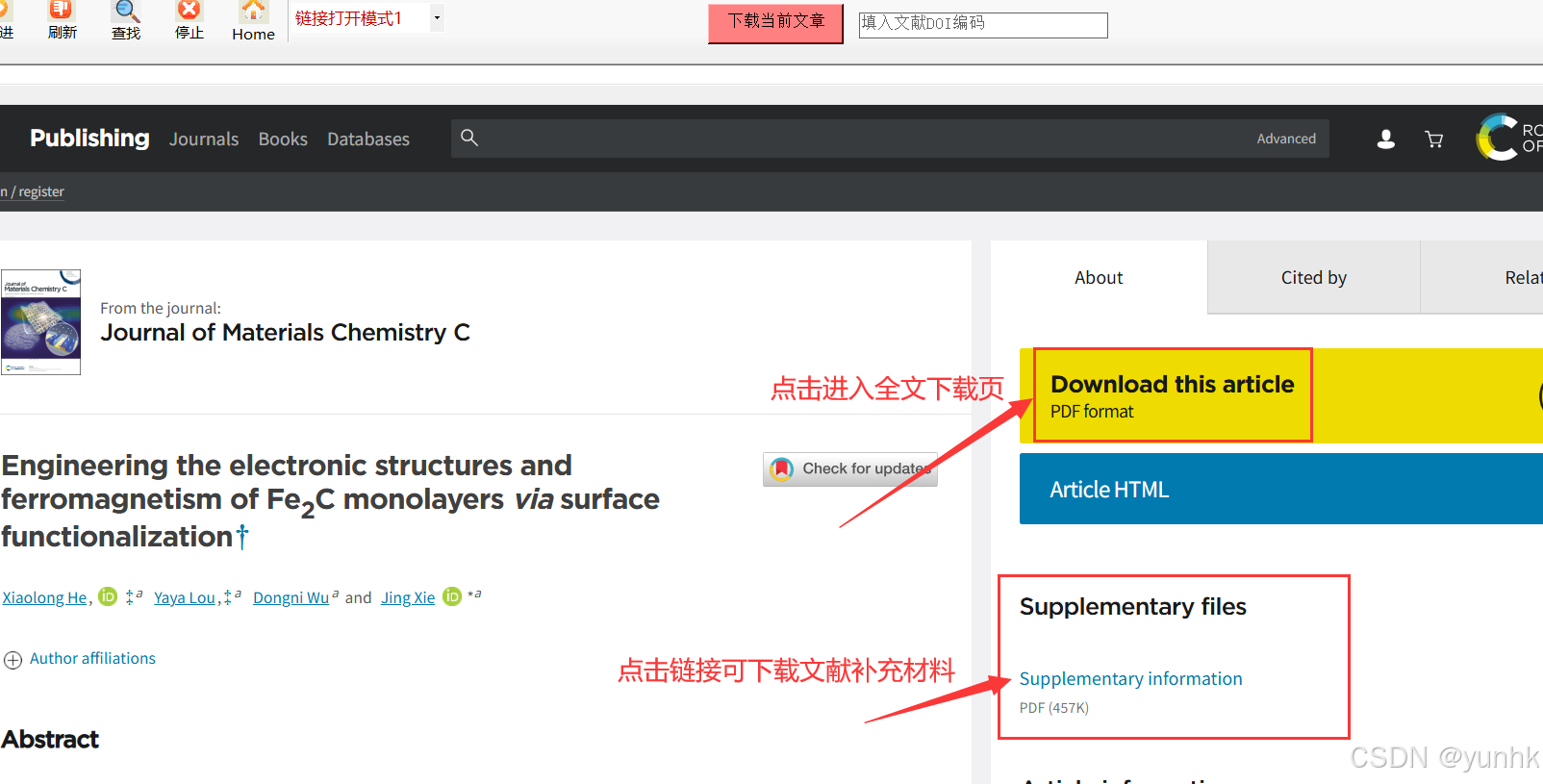Viewport: 1543px width, 784px height.
Task: Click ORCID icon next to Xiaolong He
Action: (x=108, y=596)
